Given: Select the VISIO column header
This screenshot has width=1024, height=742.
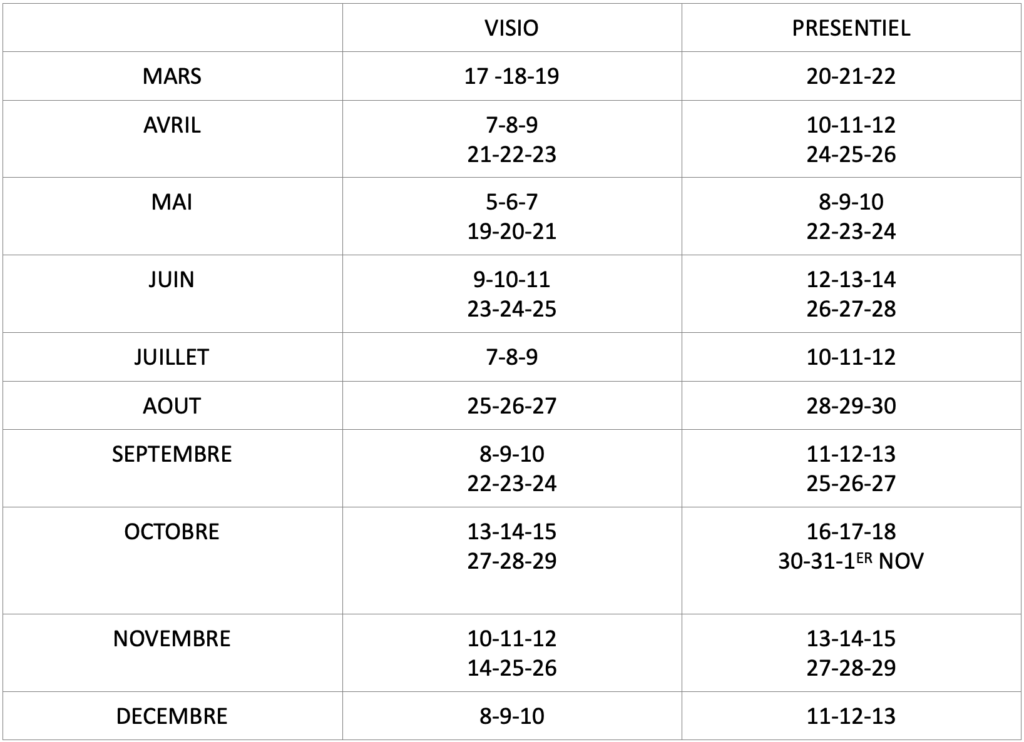Looking at the screenshot, I should (511, 28).
